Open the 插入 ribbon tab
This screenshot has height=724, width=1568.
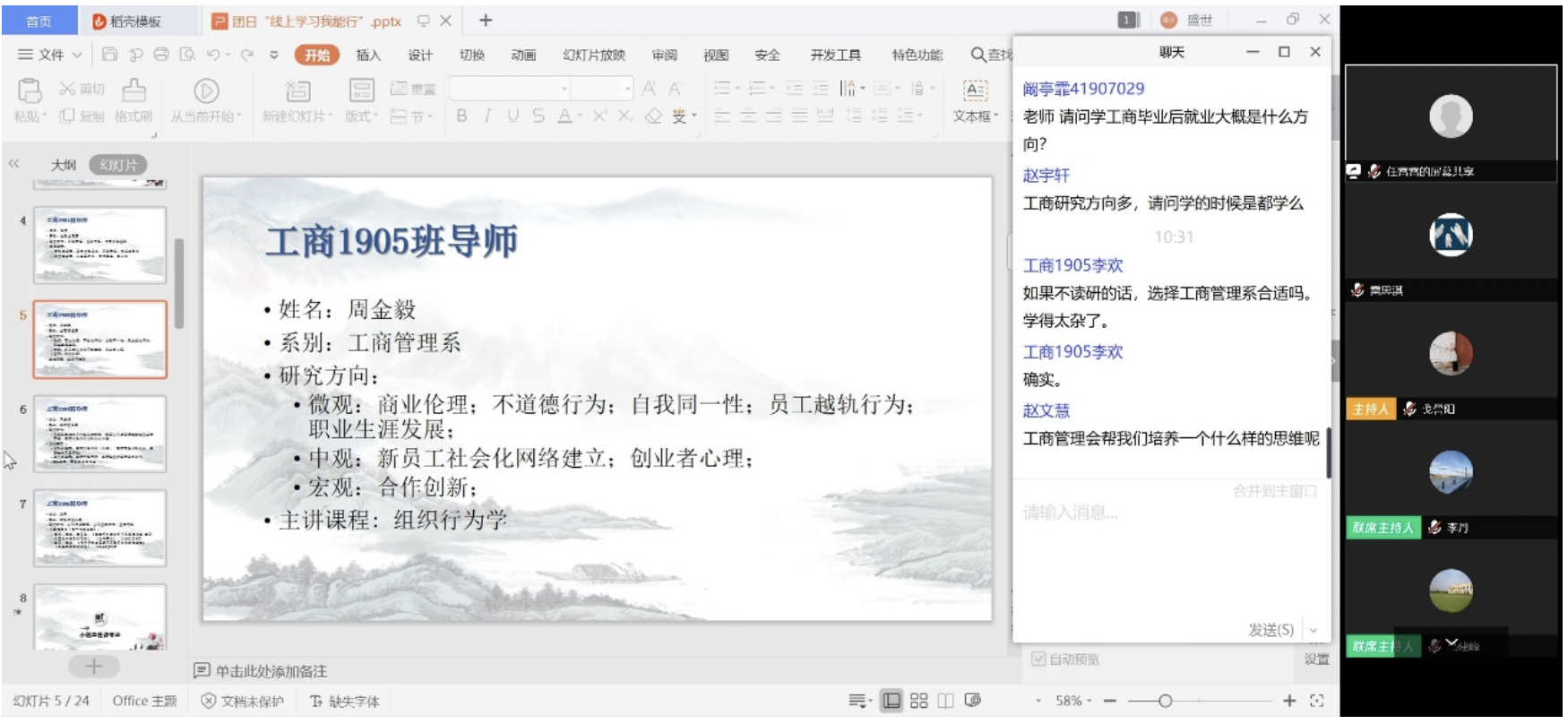click(368, 55)
